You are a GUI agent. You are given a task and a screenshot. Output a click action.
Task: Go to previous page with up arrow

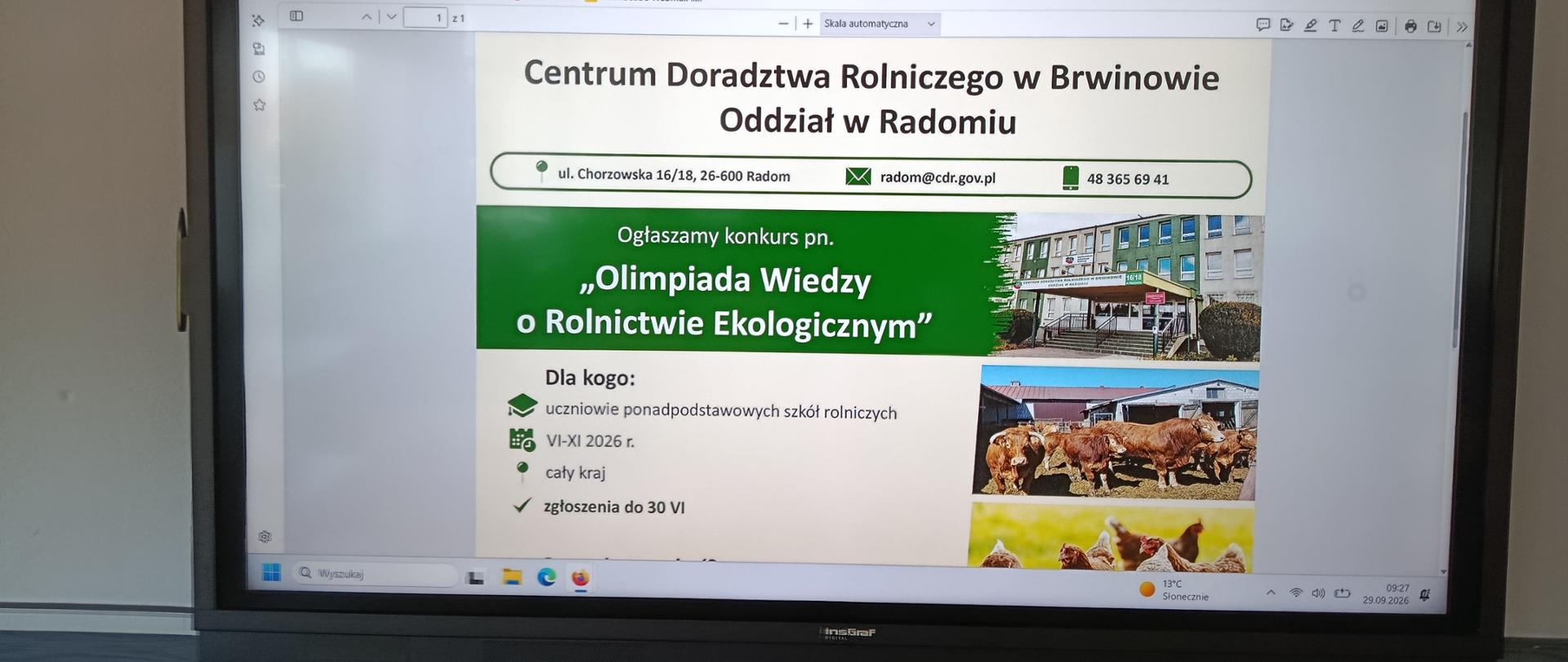click(367, 16)
